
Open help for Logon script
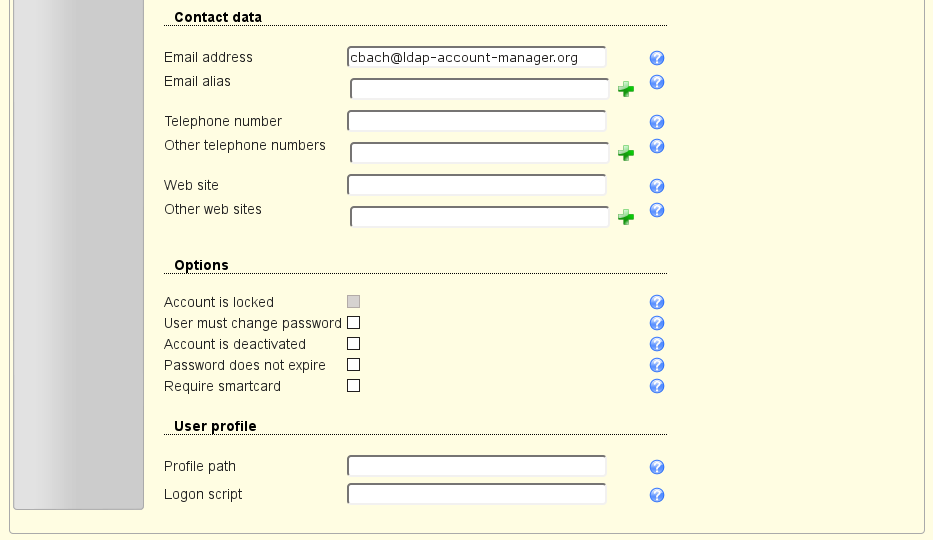pyautogui.click(x=657, y=495)
